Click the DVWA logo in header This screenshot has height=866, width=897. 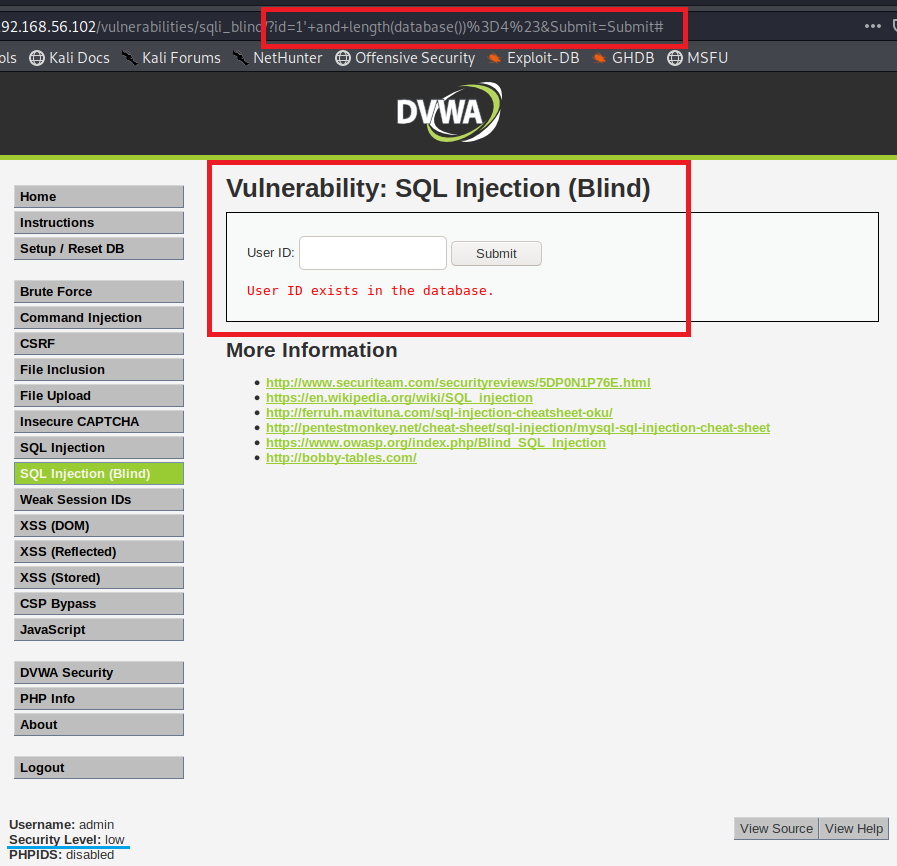(x=448, y=111)
